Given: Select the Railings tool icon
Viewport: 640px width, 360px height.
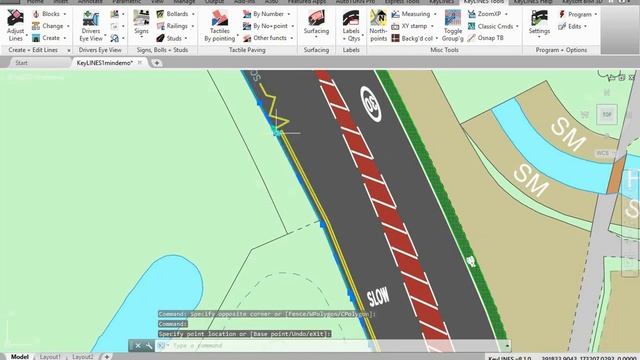Looking at the screenshot, I should 160,26.
